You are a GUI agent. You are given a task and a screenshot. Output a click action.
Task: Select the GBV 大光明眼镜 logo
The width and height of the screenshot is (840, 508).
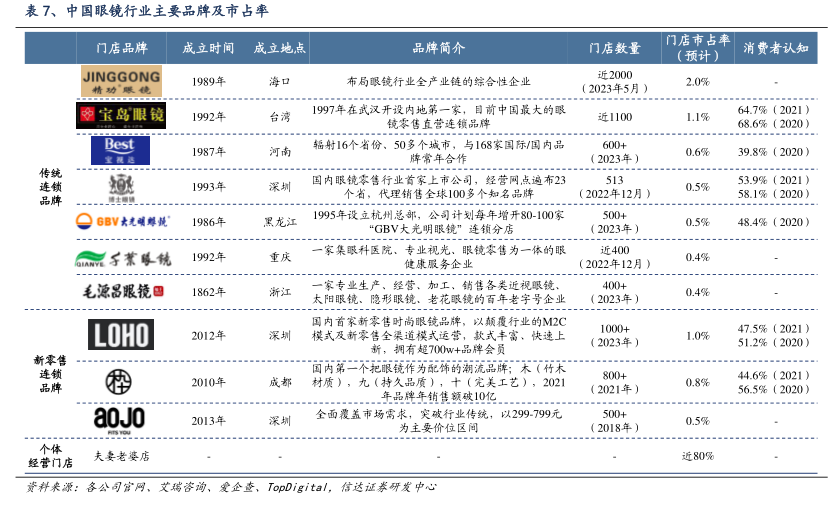tap(121, 222)
